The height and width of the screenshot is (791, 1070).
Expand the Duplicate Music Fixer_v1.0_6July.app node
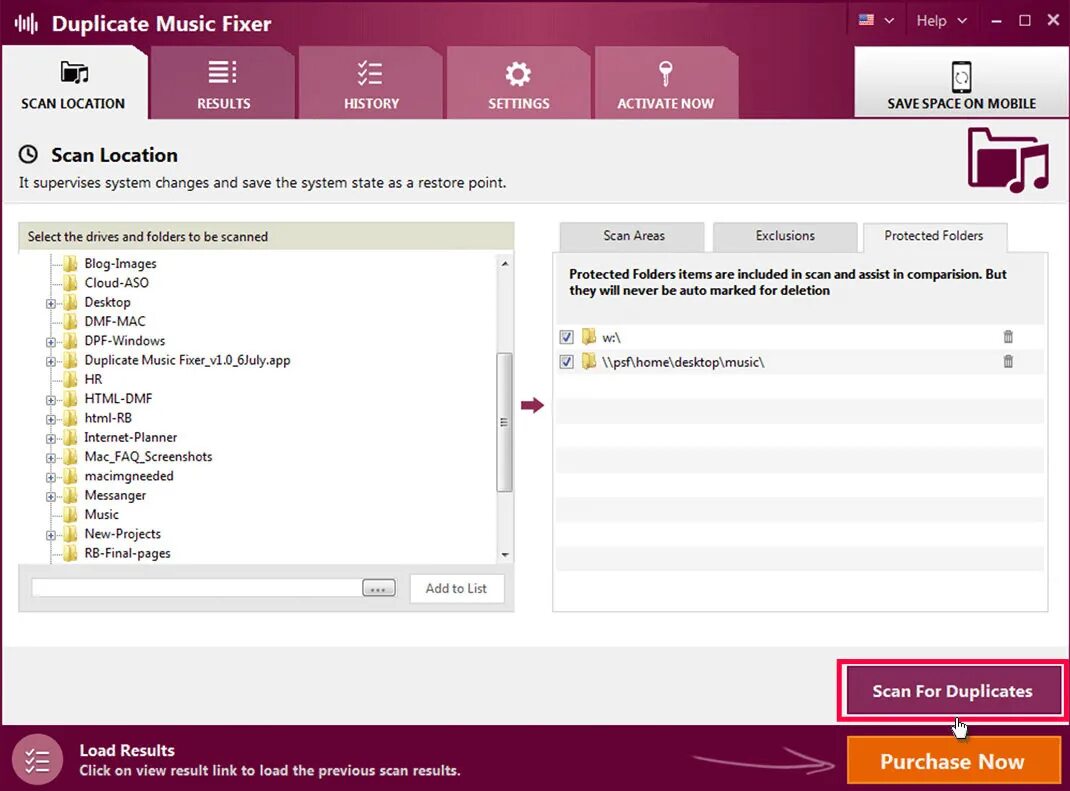(51, 361)
